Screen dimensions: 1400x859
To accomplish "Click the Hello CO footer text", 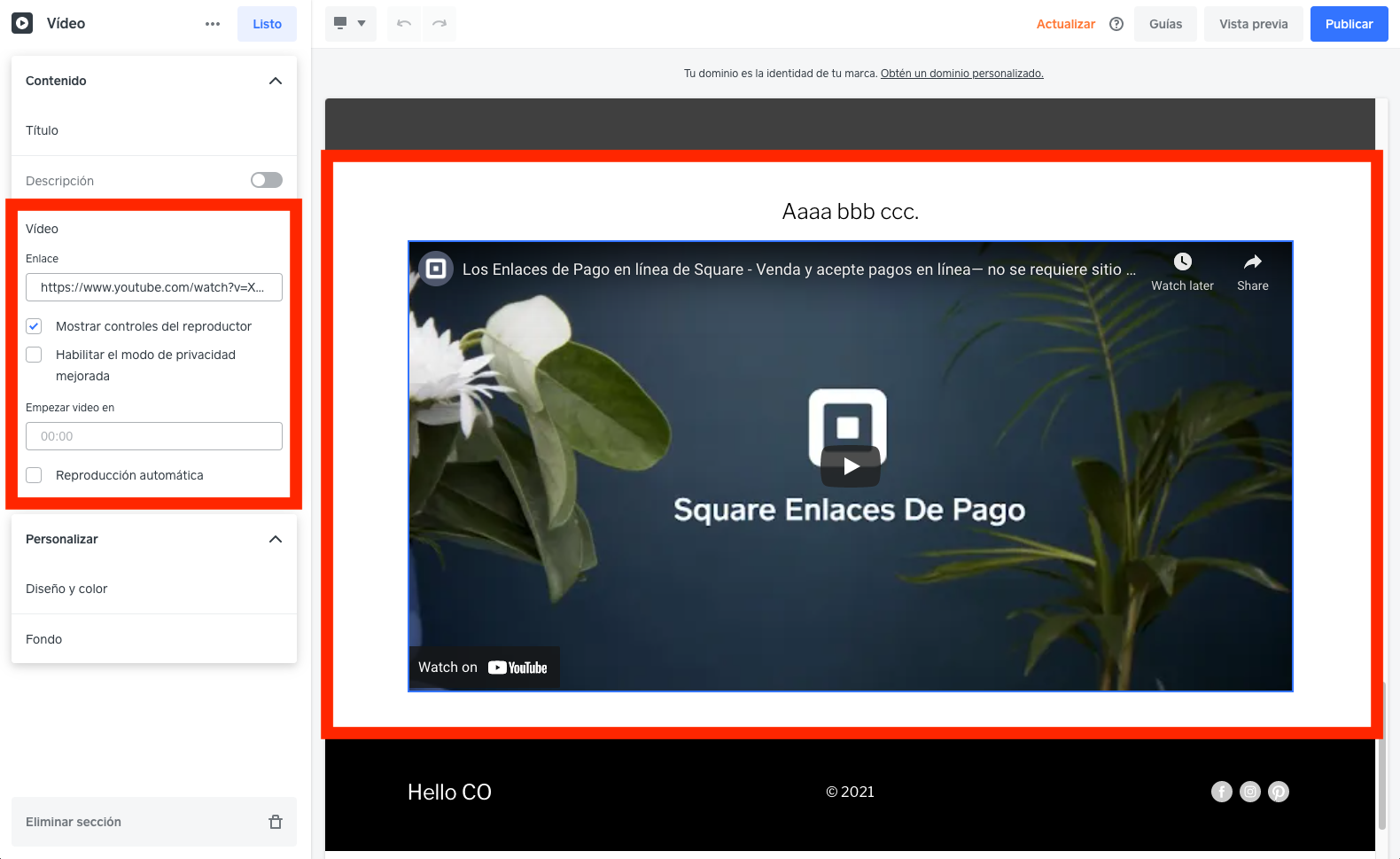I will point(449,792).
